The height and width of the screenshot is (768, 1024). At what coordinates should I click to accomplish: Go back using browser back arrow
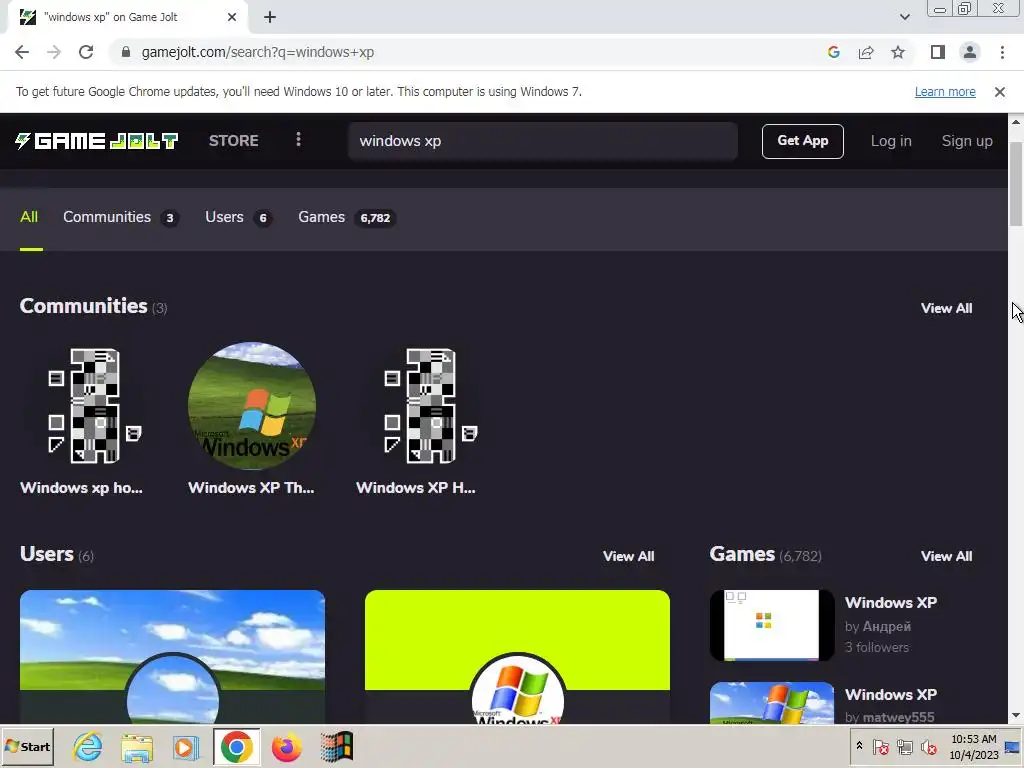pyautogui.click(x=22, y=52)
